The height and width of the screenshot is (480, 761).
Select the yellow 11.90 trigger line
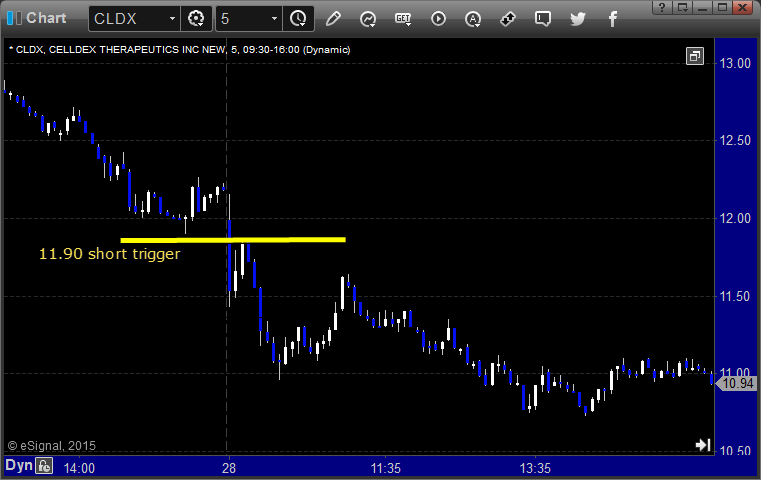tap(233, 240)
